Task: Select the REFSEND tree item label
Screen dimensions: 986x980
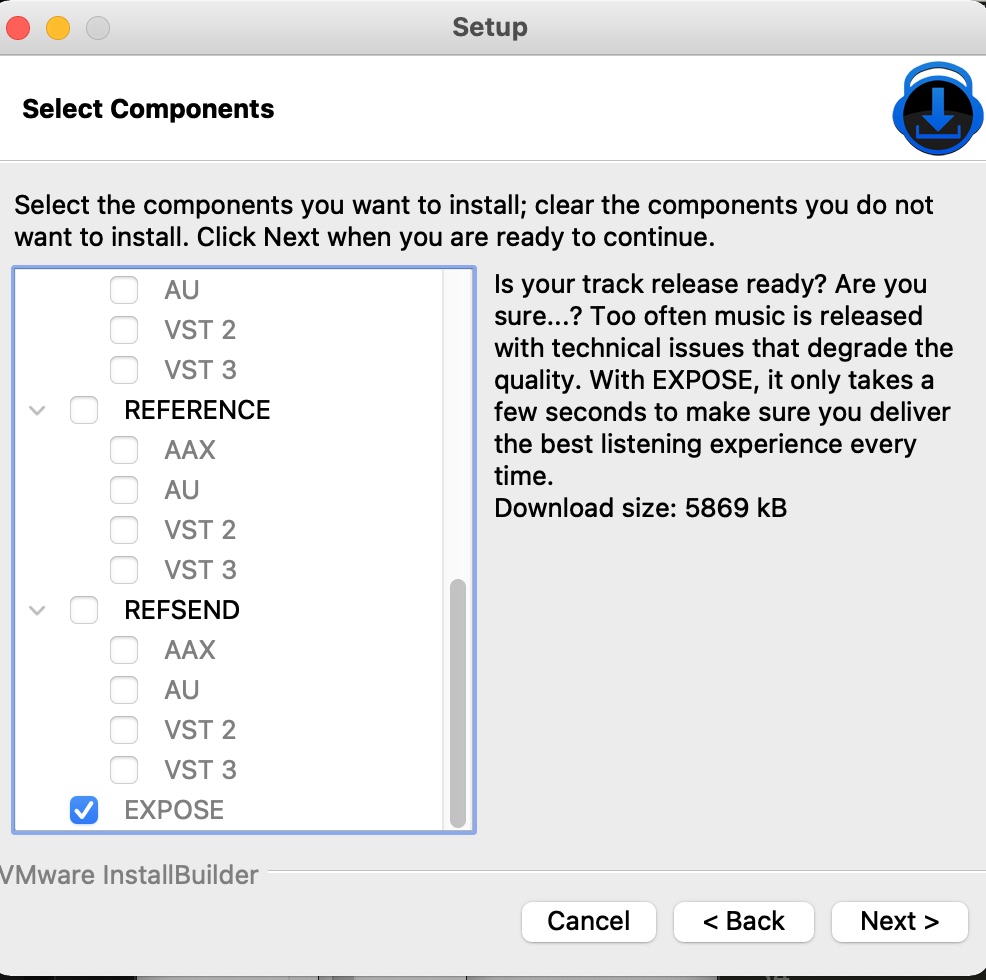Action: point(182,610)
